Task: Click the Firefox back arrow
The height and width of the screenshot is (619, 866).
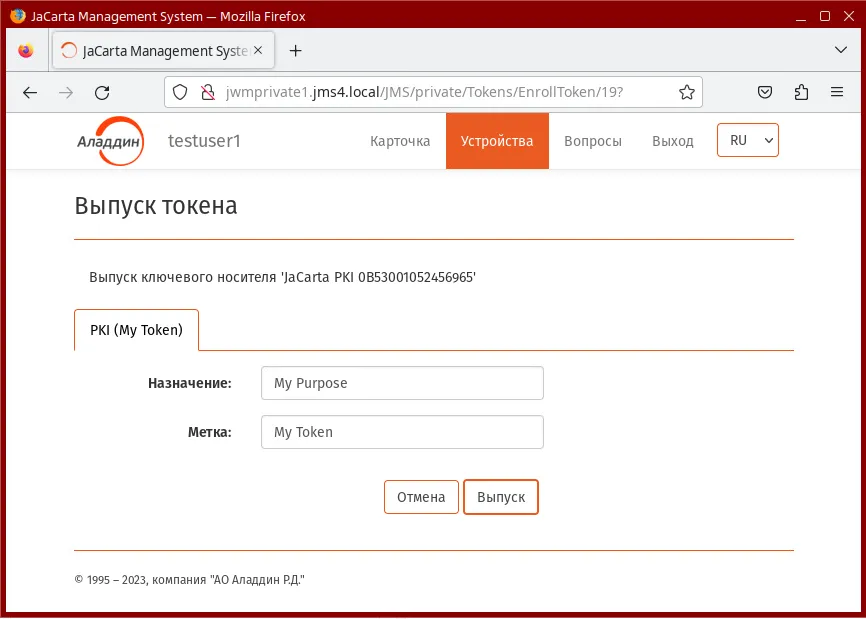Action: [x=30, y=92]
